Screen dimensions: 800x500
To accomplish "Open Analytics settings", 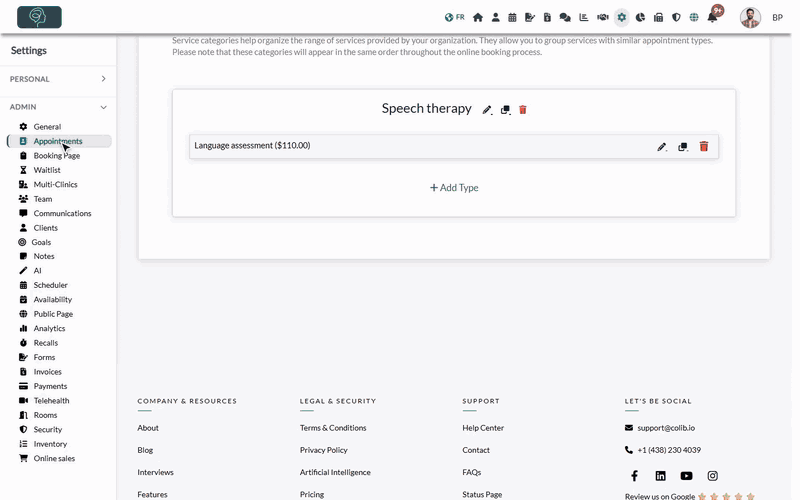I will tap(49, 329).
